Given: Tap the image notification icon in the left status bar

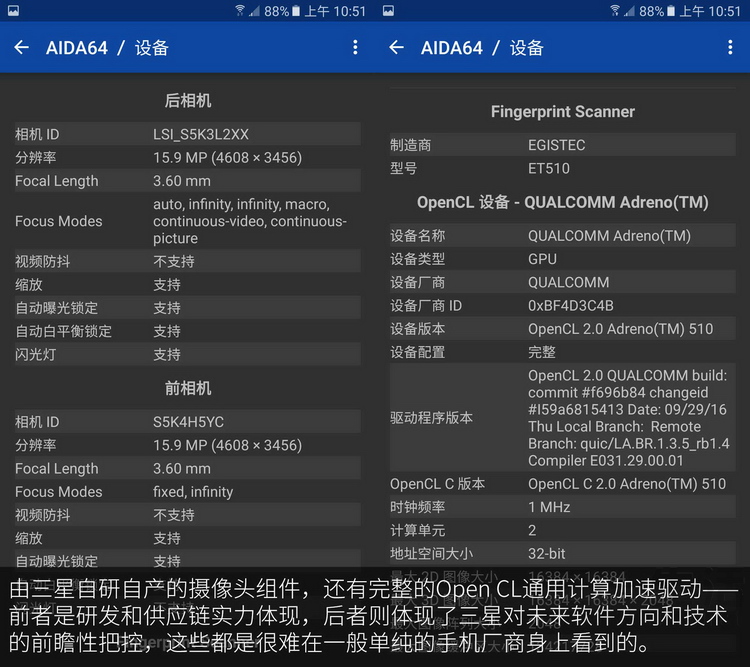Looking at the screenshot, I should click(x=13, y=11).
